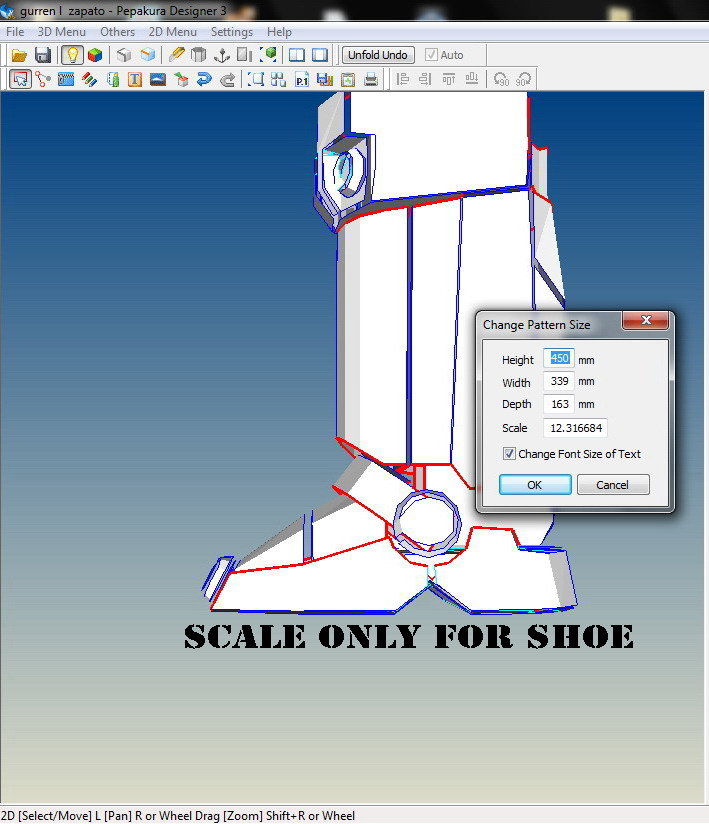The image size is (709, 824).
Task: Click the Unfold Undo button
Action: 378,55
